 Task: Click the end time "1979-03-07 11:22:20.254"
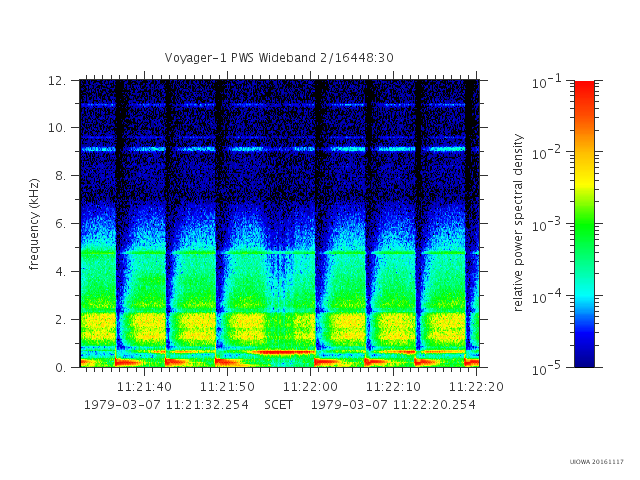tap(393, 405)
